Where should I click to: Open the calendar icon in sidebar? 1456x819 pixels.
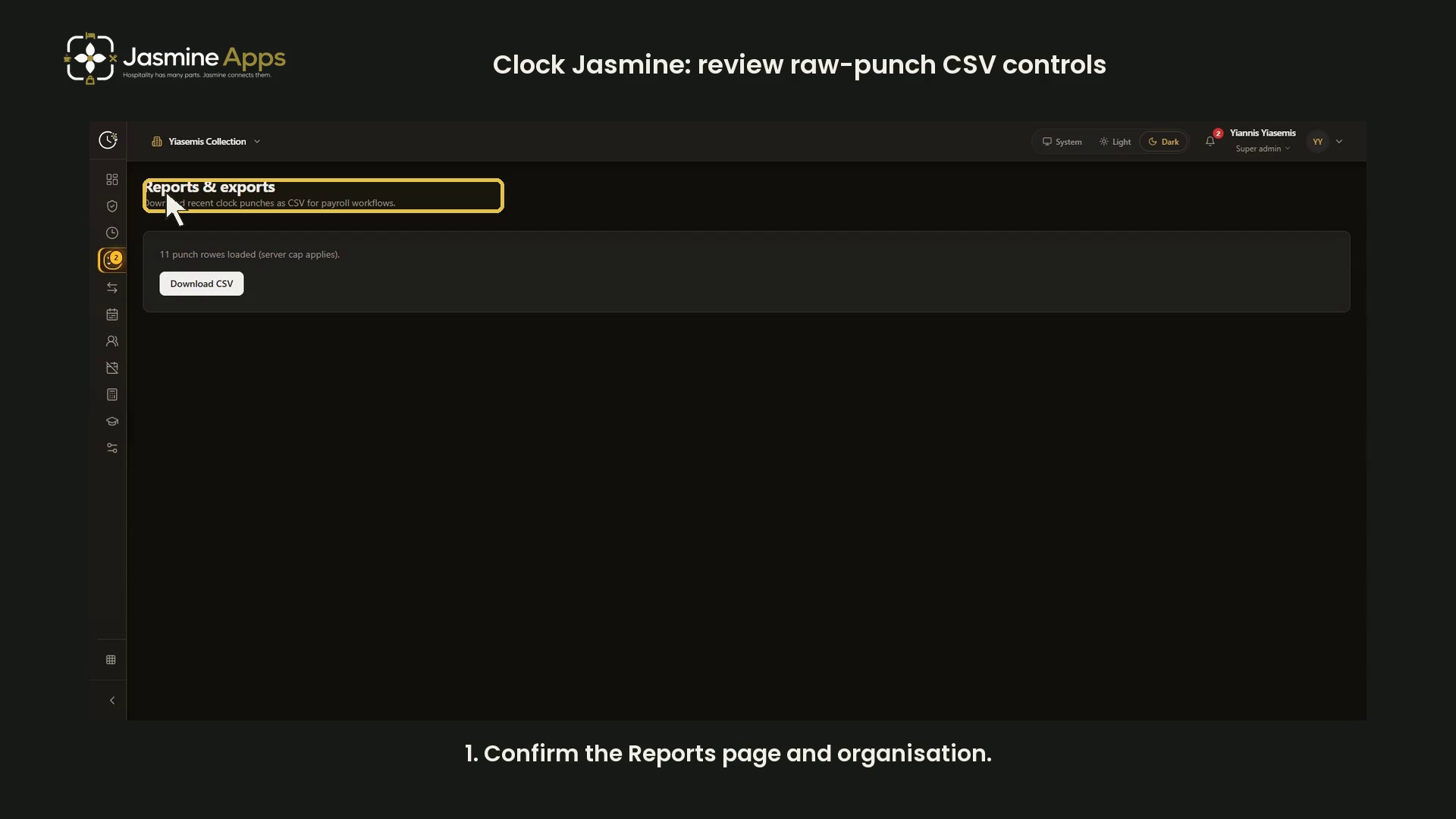(112, 314)
